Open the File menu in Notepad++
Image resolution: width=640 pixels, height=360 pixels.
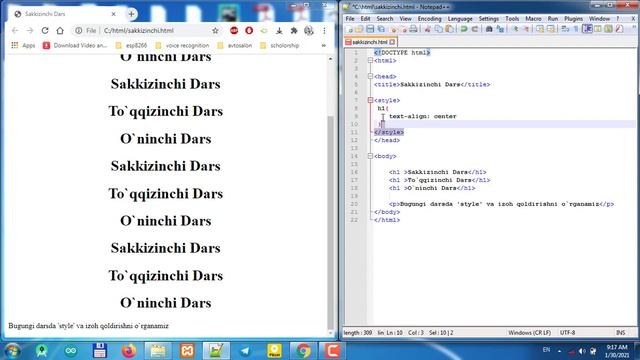350,19
